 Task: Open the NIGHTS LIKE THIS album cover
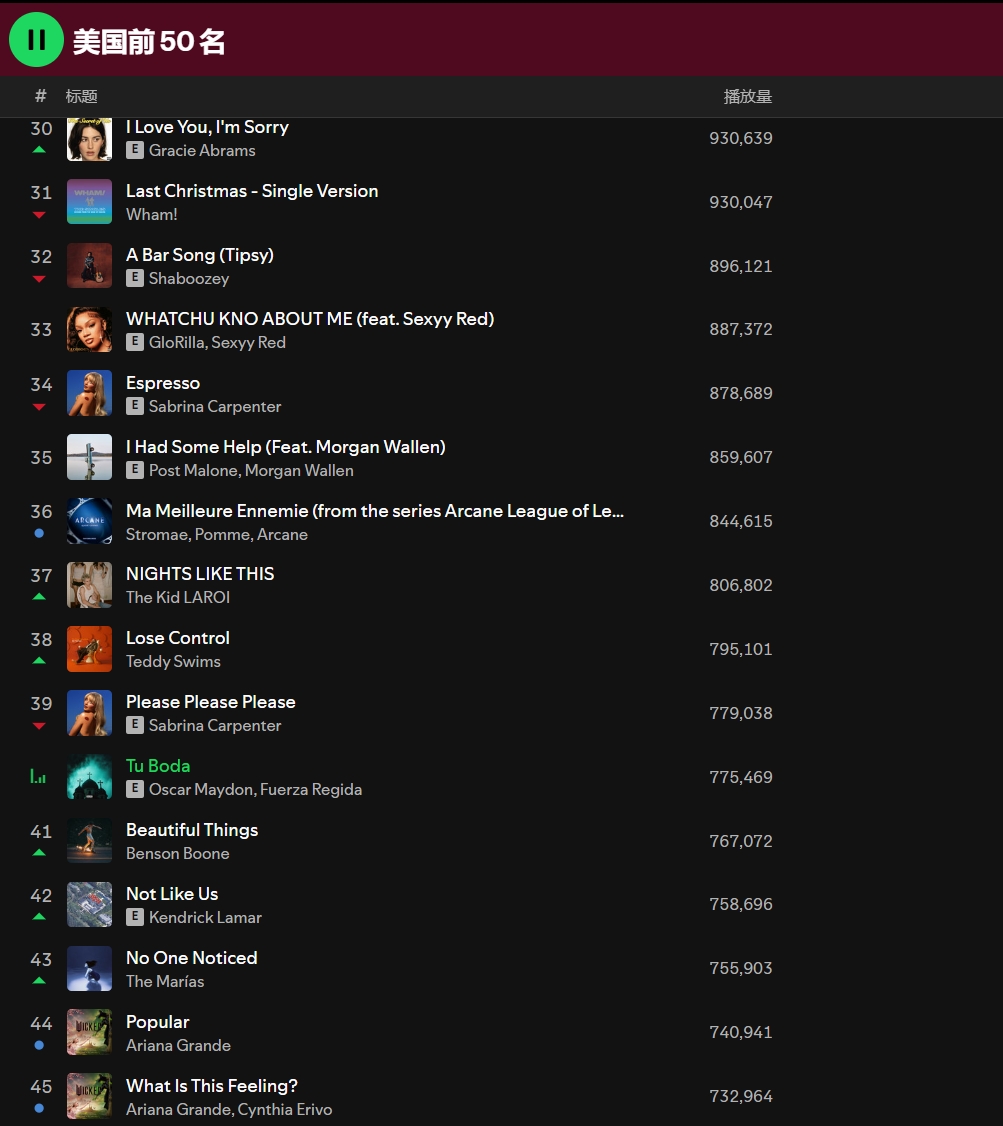tap(90, 585)
